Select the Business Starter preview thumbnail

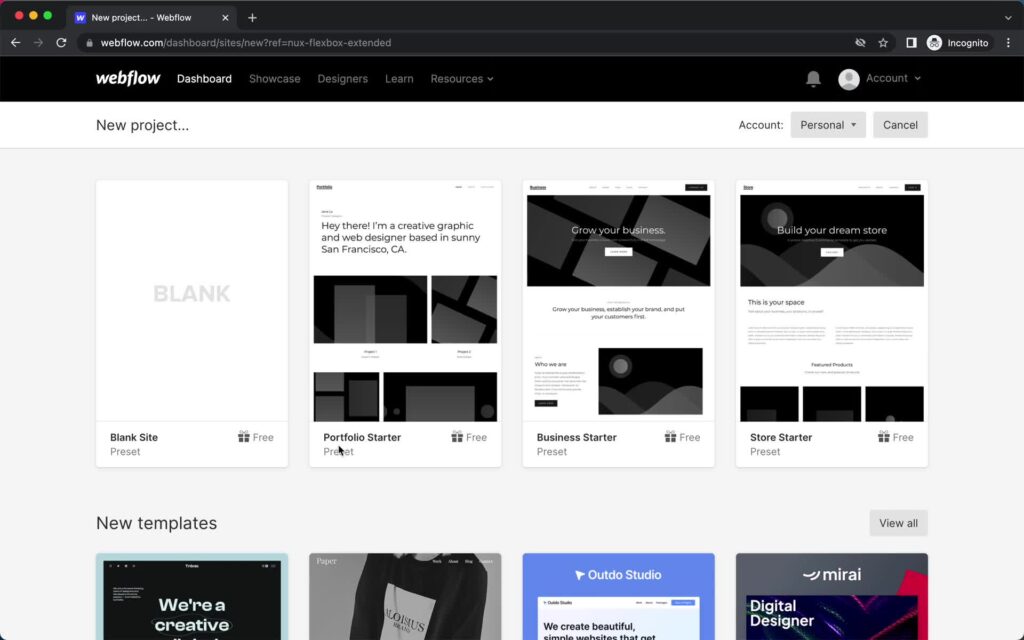(x=618, y=300)
